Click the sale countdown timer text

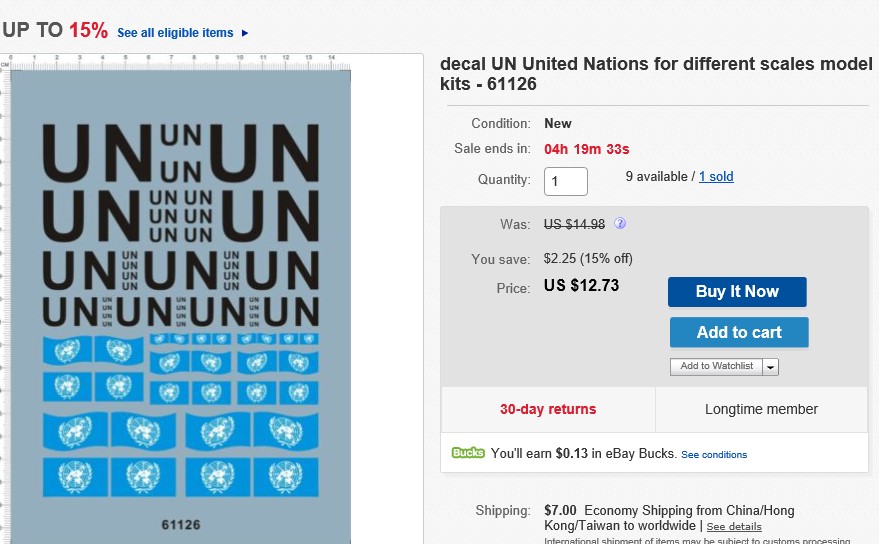click(586, 150)
